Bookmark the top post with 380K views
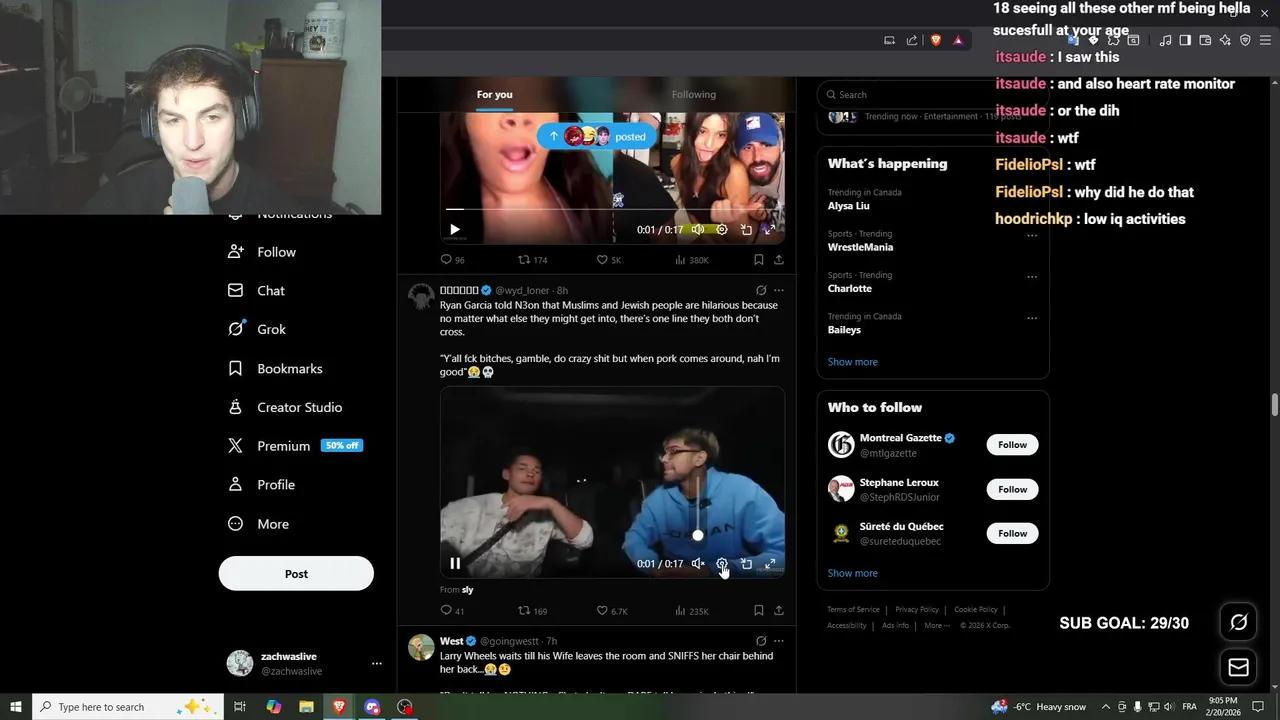 pyautogui.click(x=758, y=260)
